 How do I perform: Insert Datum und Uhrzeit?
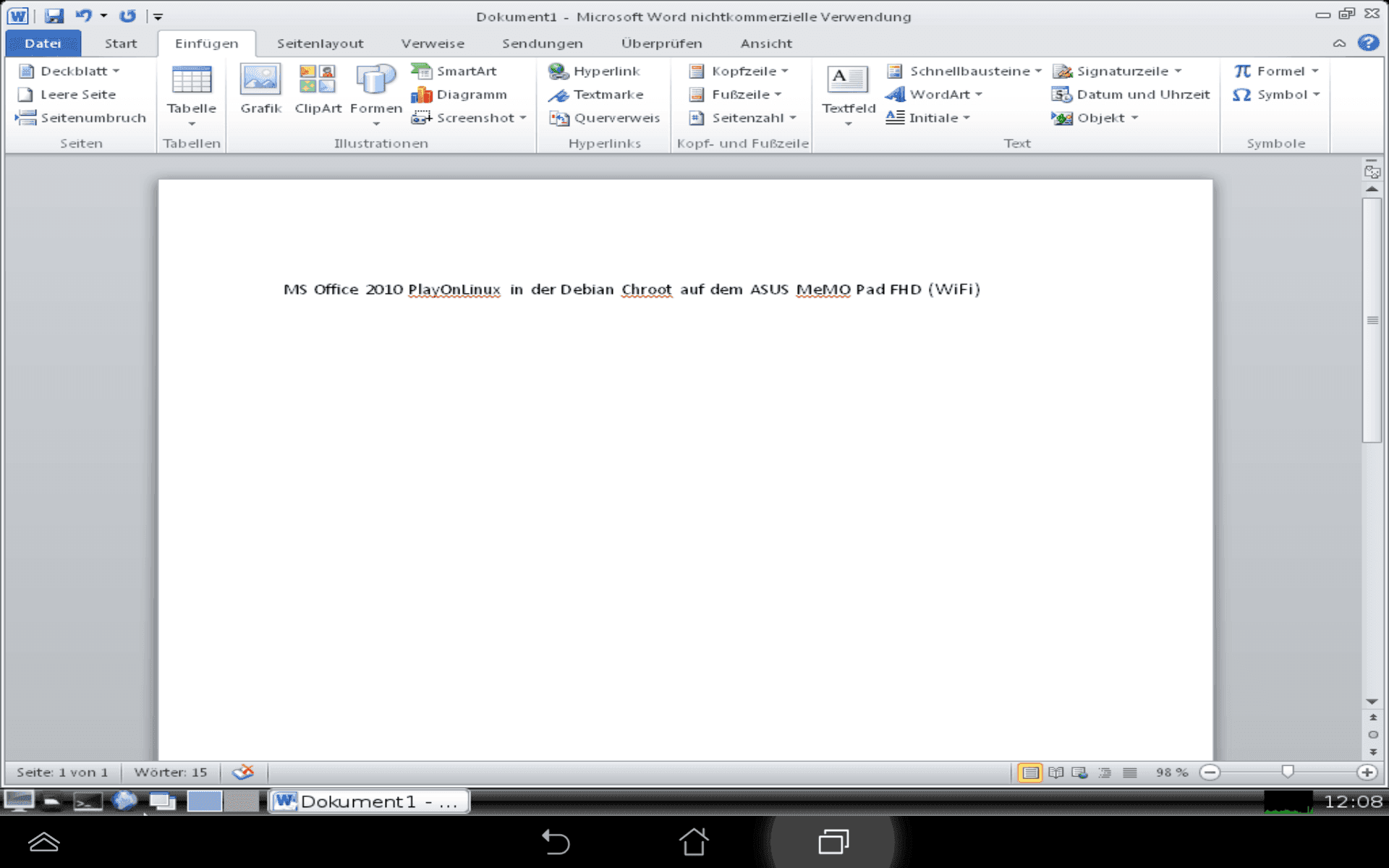click(1131, 94)
